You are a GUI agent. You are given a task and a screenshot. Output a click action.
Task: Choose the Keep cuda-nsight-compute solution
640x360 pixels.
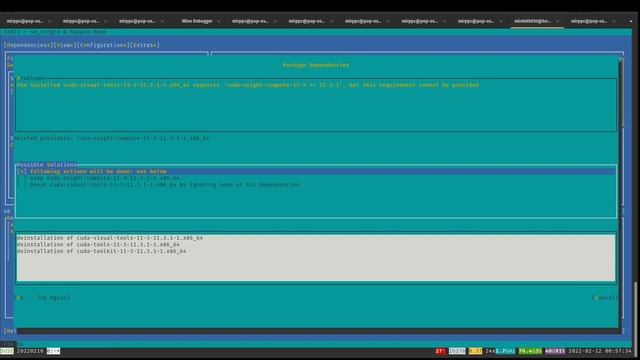point(99,178)
